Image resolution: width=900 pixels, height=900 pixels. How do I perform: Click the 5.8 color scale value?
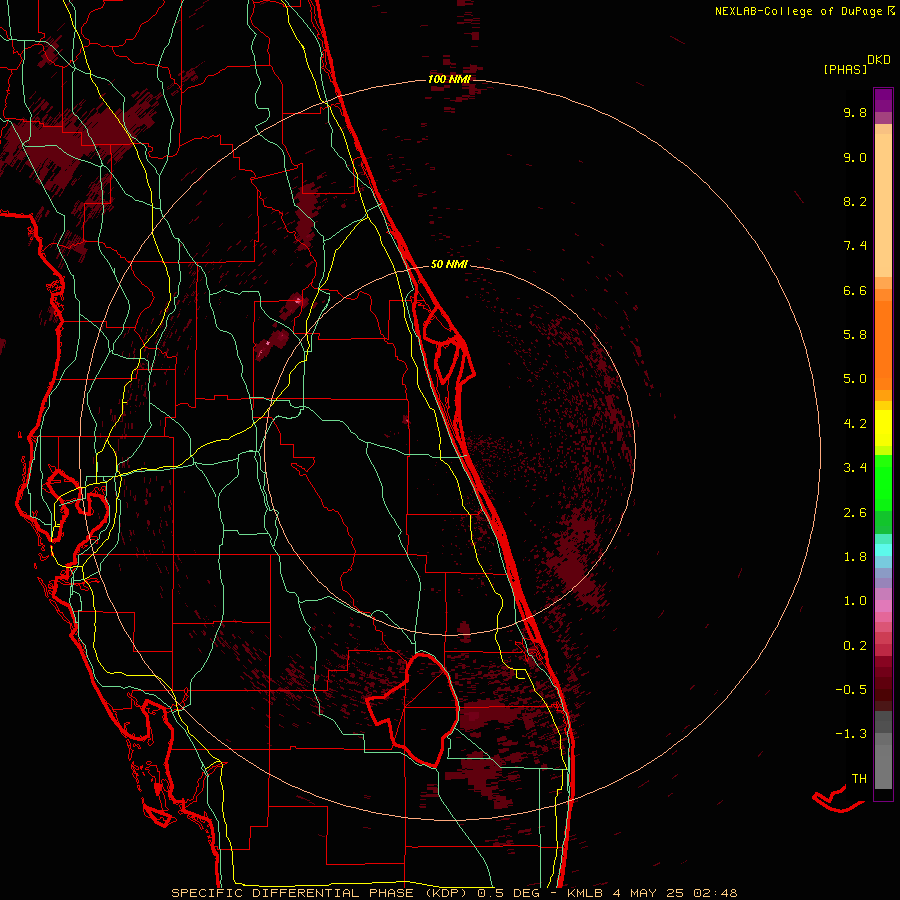click(855, 335)
